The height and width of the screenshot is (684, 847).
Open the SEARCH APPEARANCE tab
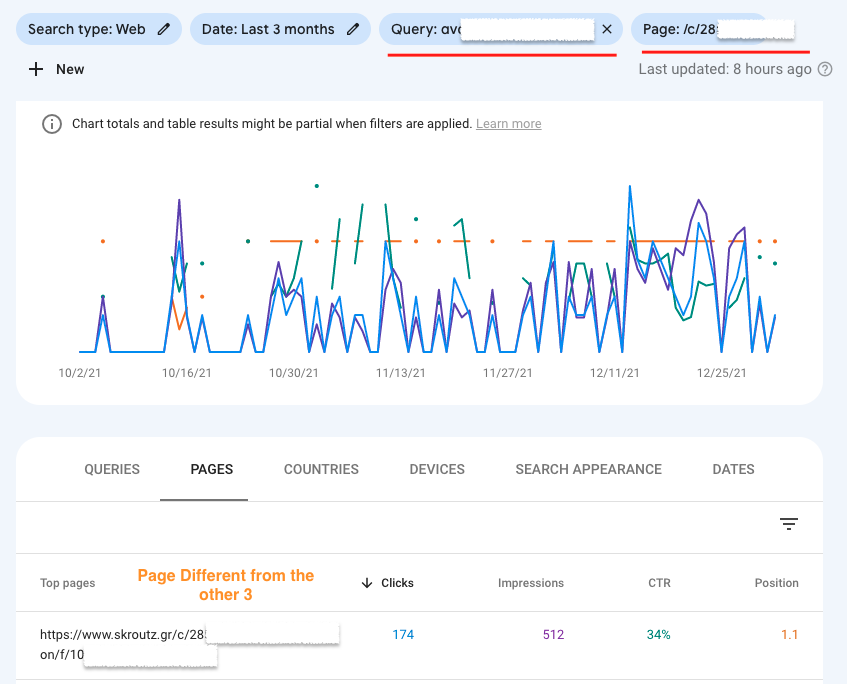[588, 469]
